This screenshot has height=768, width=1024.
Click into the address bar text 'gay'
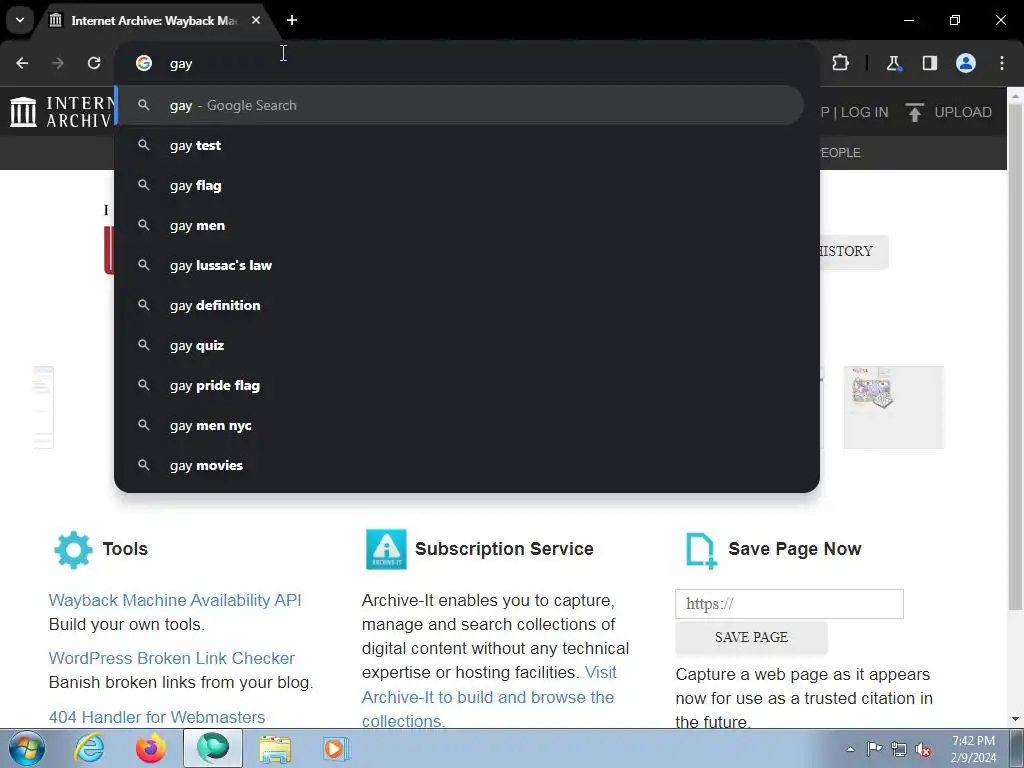181,64
